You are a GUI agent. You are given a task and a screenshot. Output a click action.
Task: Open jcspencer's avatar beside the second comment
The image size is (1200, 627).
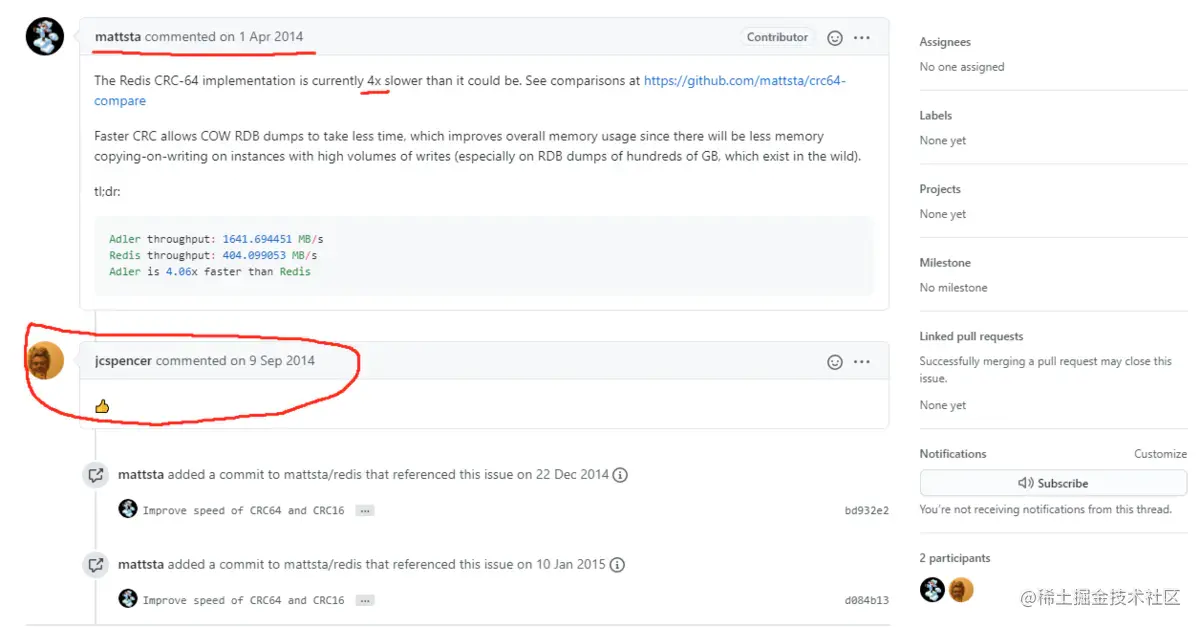click(45, 360)
